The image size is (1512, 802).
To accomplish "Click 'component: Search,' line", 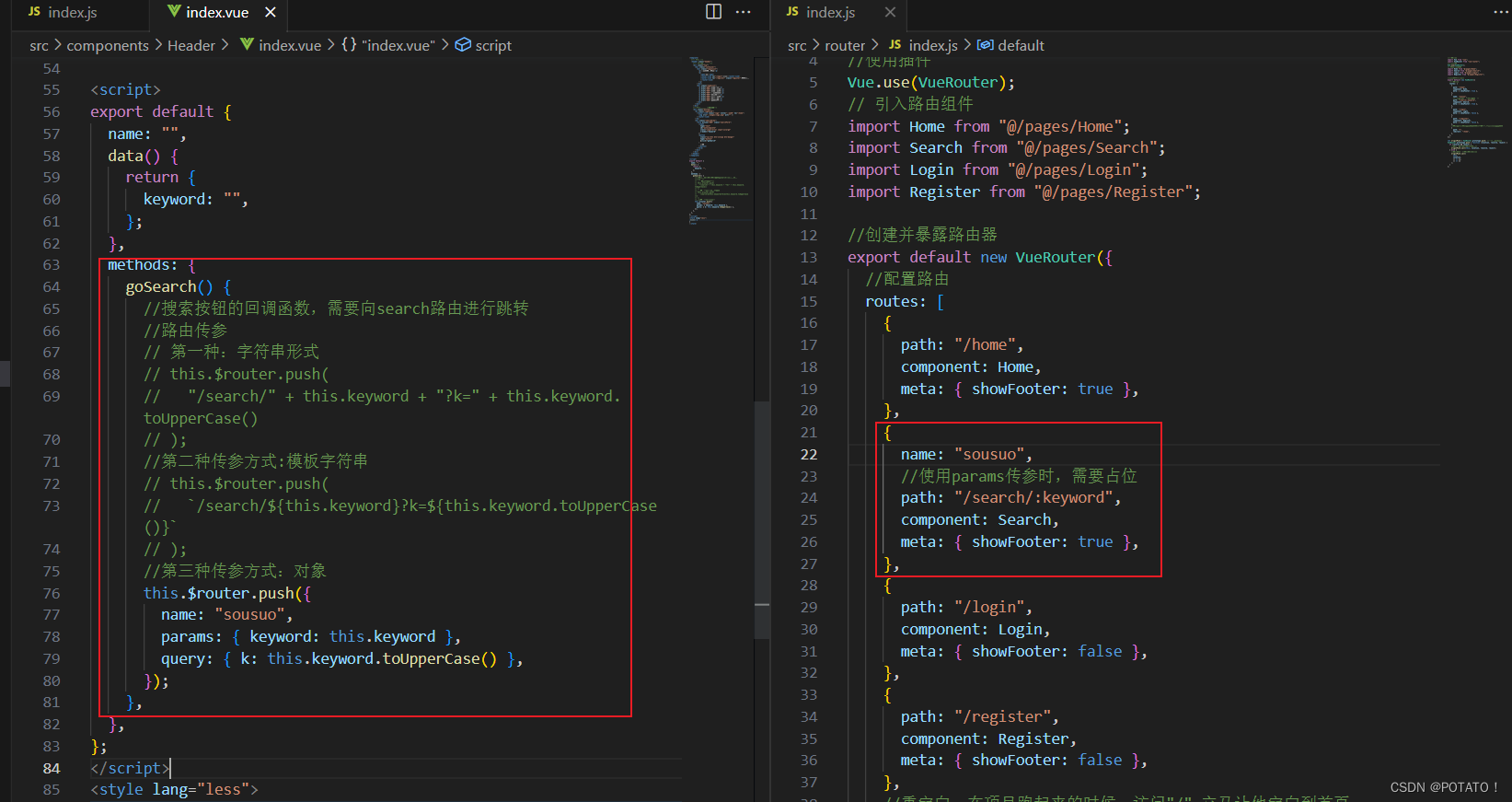I will point(980,519).
